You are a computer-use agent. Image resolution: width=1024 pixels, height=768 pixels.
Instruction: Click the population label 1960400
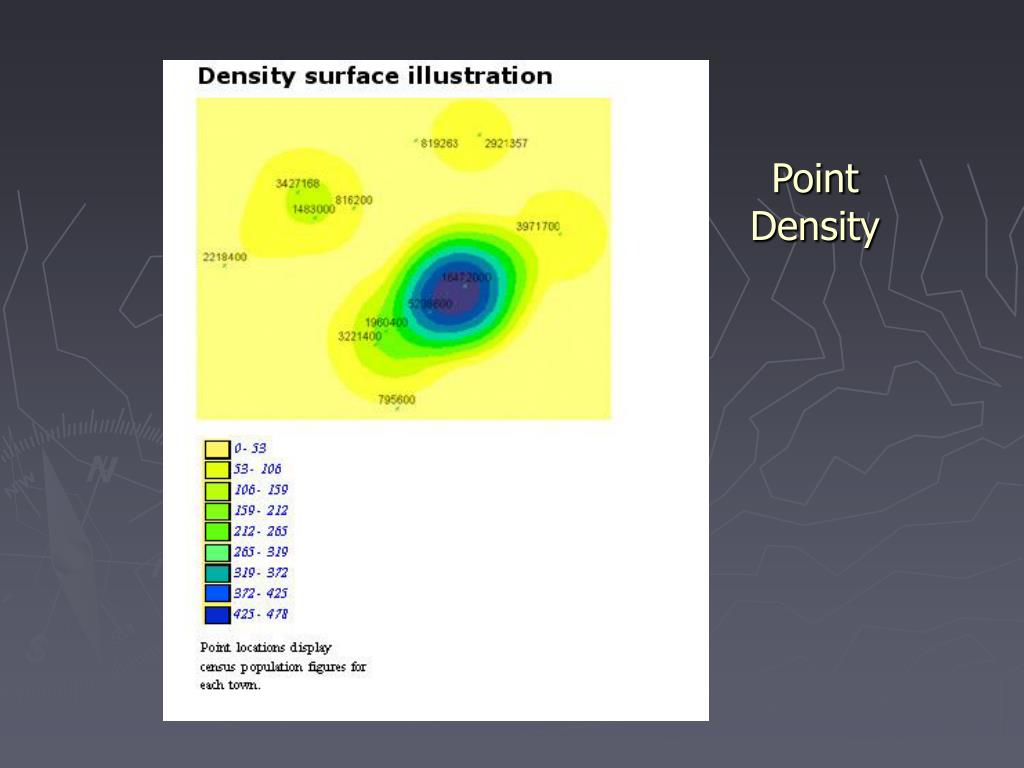tap(386, 322)
